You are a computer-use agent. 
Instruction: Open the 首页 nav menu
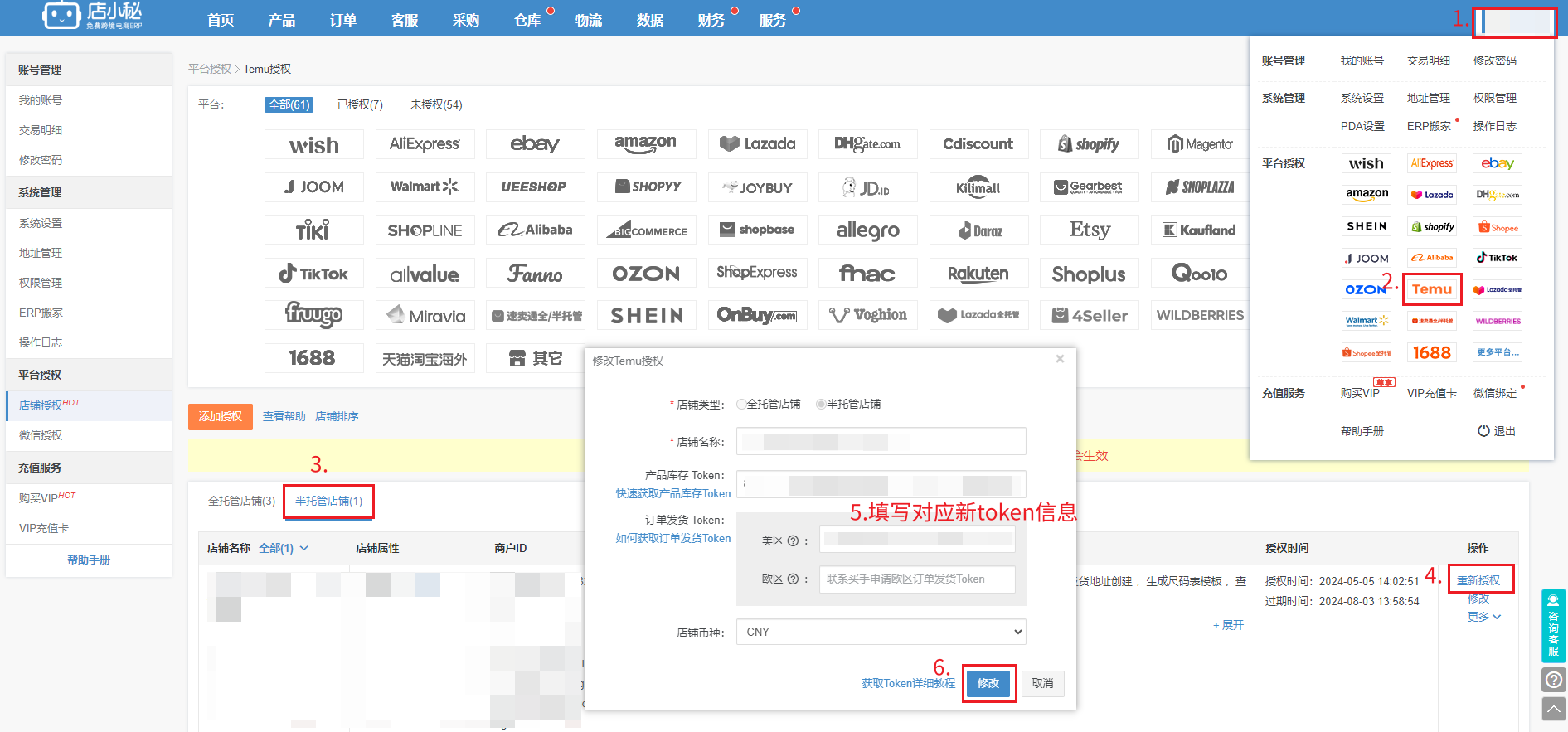tap(221, 20)
